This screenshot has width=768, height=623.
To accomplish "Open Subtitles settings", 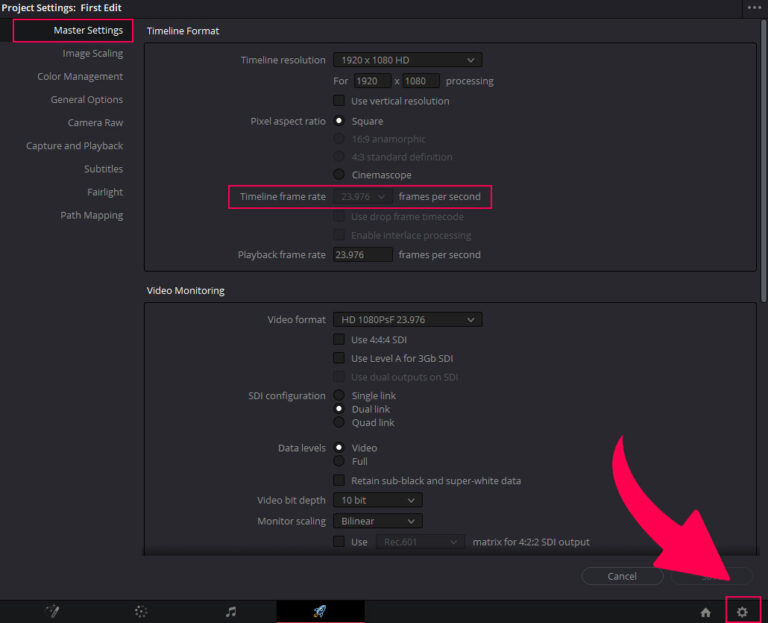I will coord(103,168).
